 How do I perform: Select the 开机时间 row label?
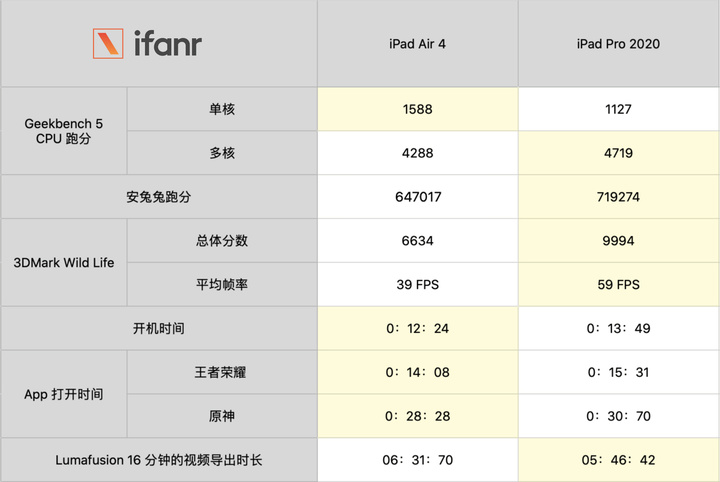159,328
